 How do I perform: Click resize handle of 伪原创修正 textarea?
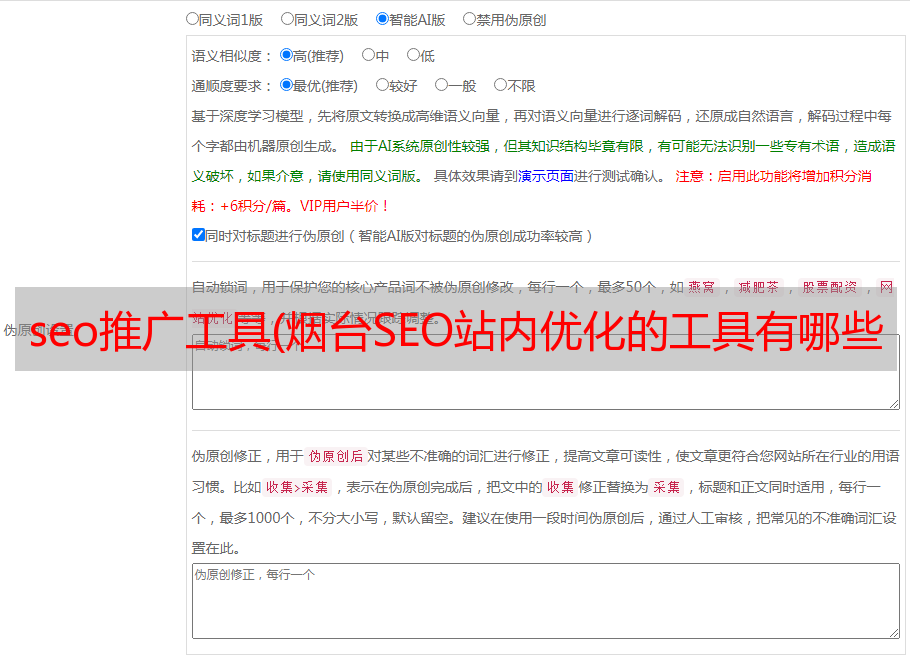[894, 634]
